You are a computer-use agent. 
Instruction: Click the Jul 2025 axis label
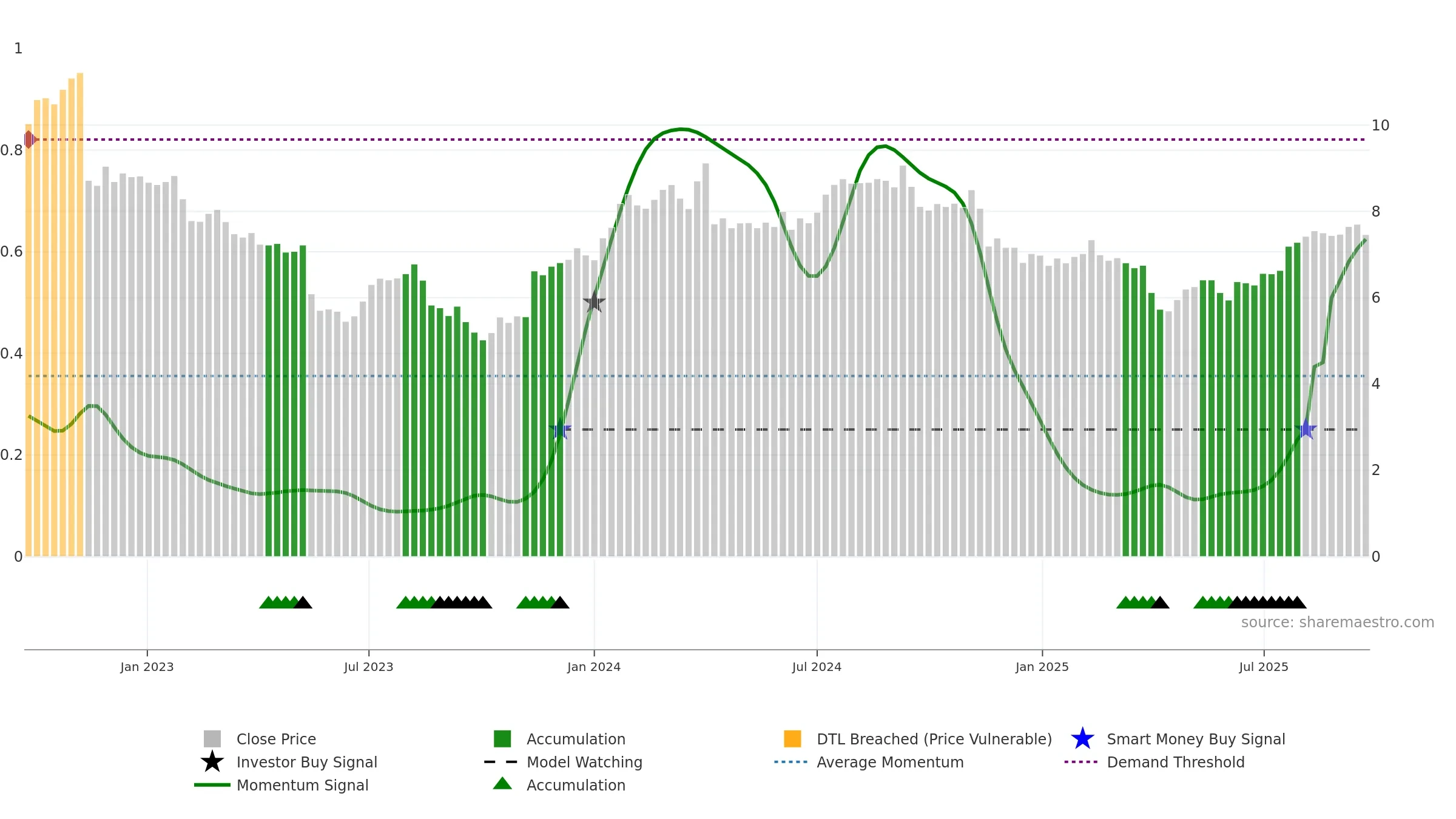[x=1264, y=667]
